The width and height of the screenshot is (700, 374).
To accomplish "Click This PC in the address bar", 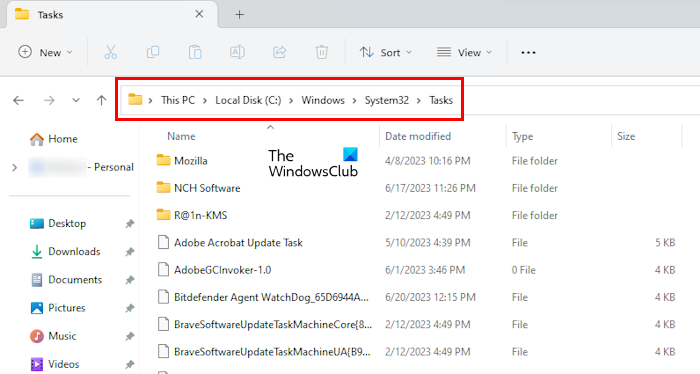I will click(x=178, y=100).
